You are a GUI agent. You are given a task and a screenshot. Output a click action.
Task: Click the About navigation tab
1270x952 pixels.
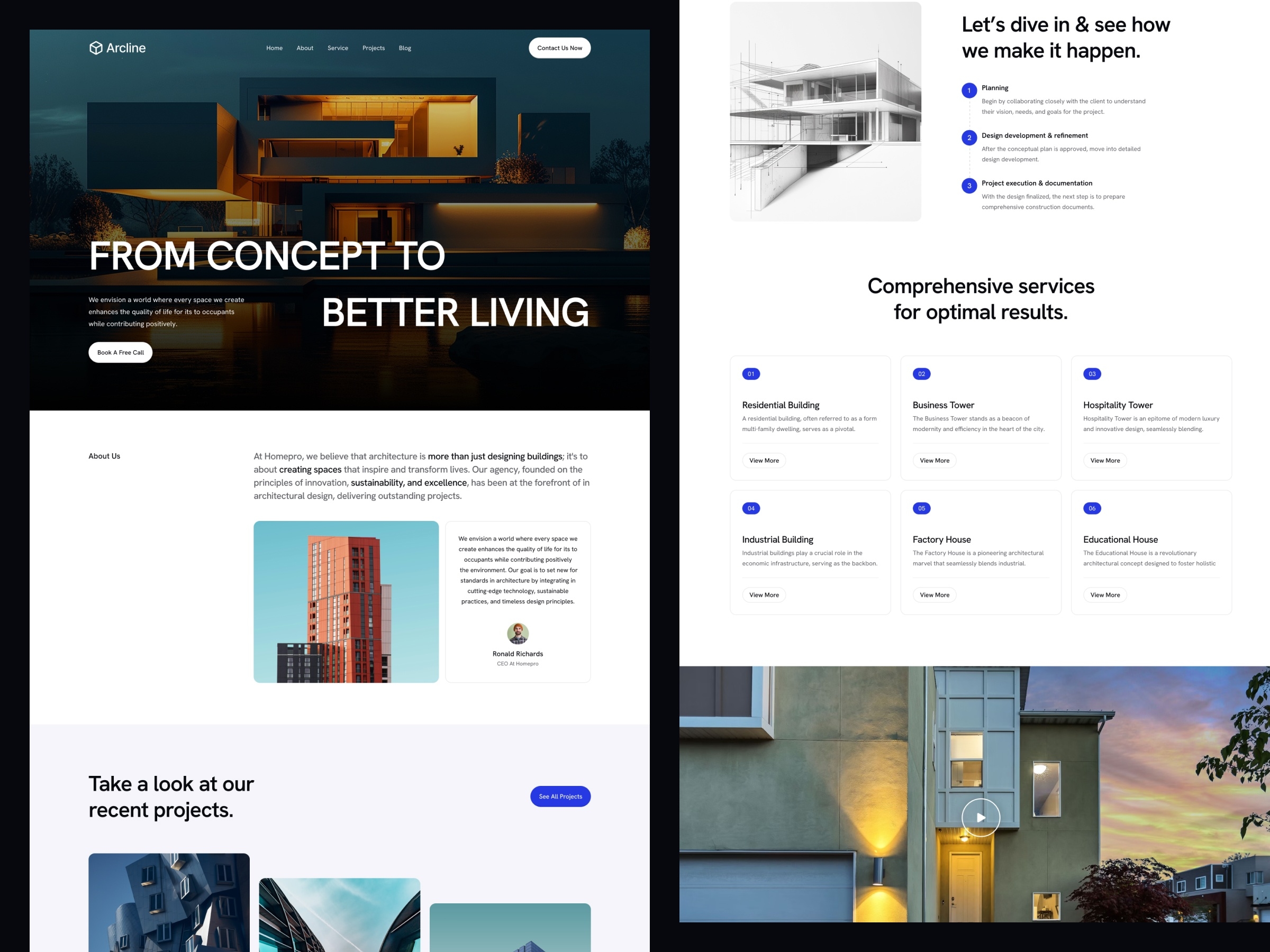coord(304,48)
